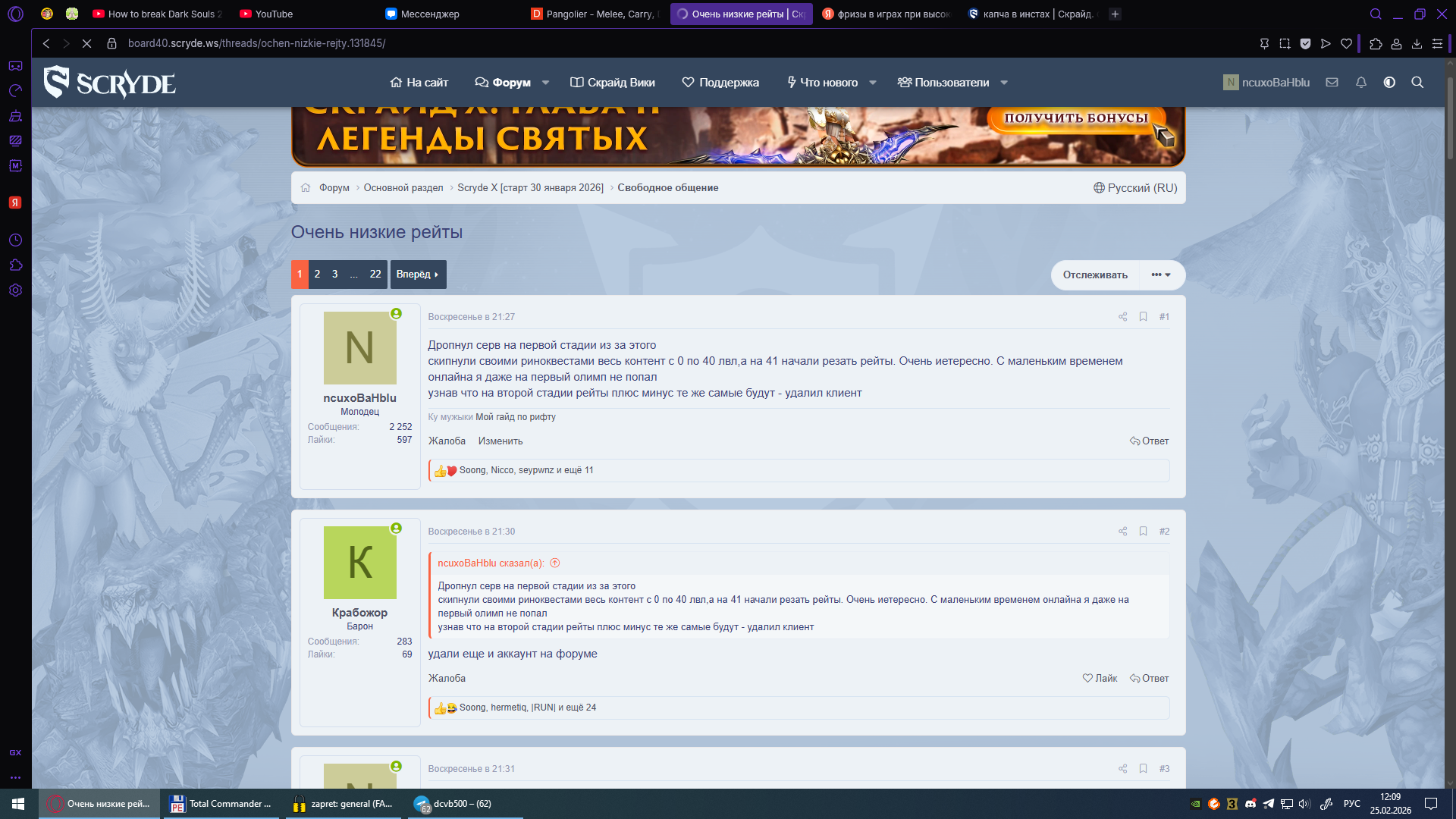
Task: Expand the Что нового dropdown arrow
Action: tap(873, 83)
